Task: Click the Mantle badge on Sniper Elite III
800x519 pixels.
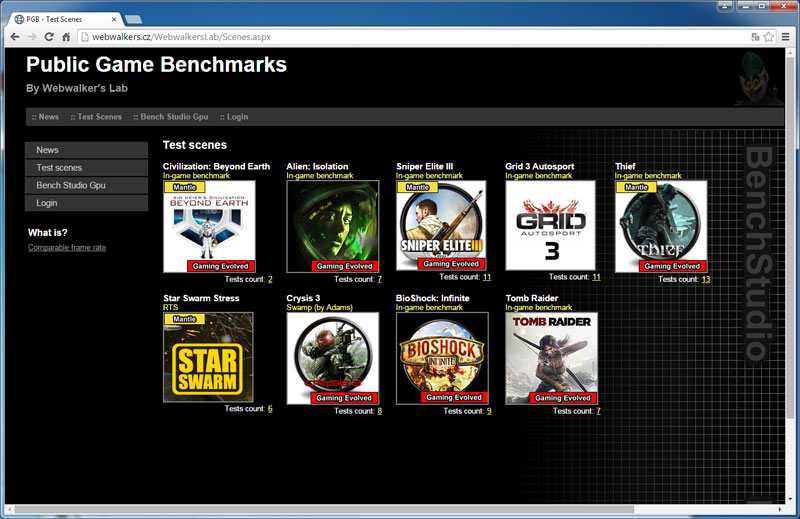Action: 417,187
